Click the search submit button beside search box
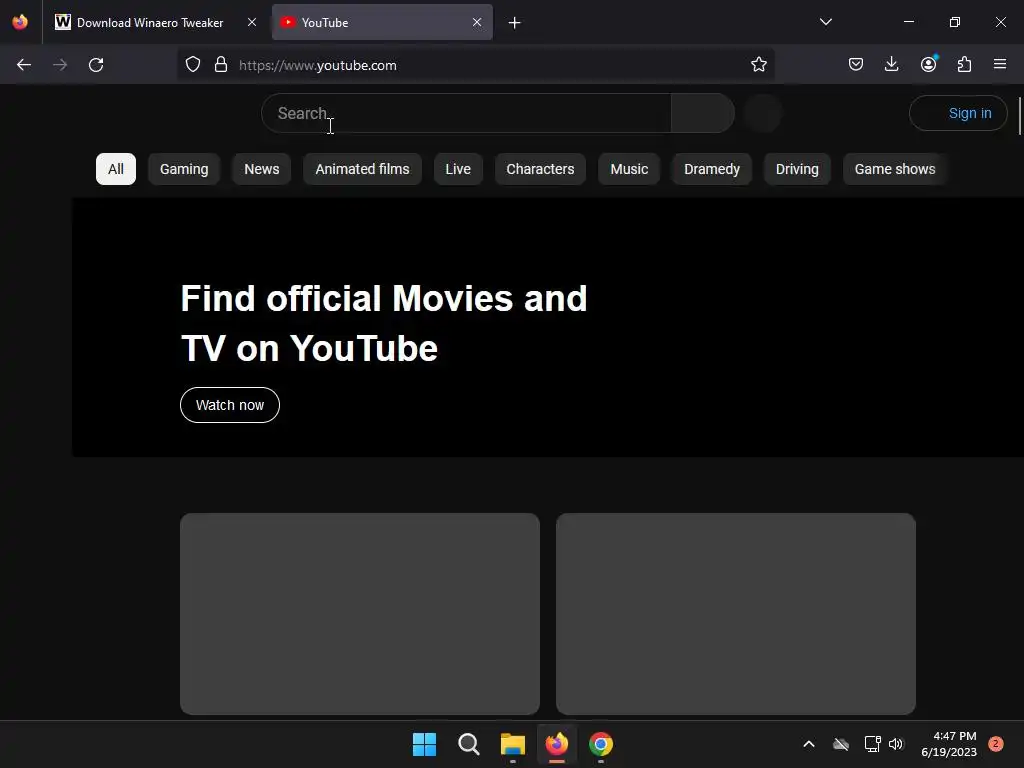Viewport: 1024px width, 768px height. (x=703, y=113)
